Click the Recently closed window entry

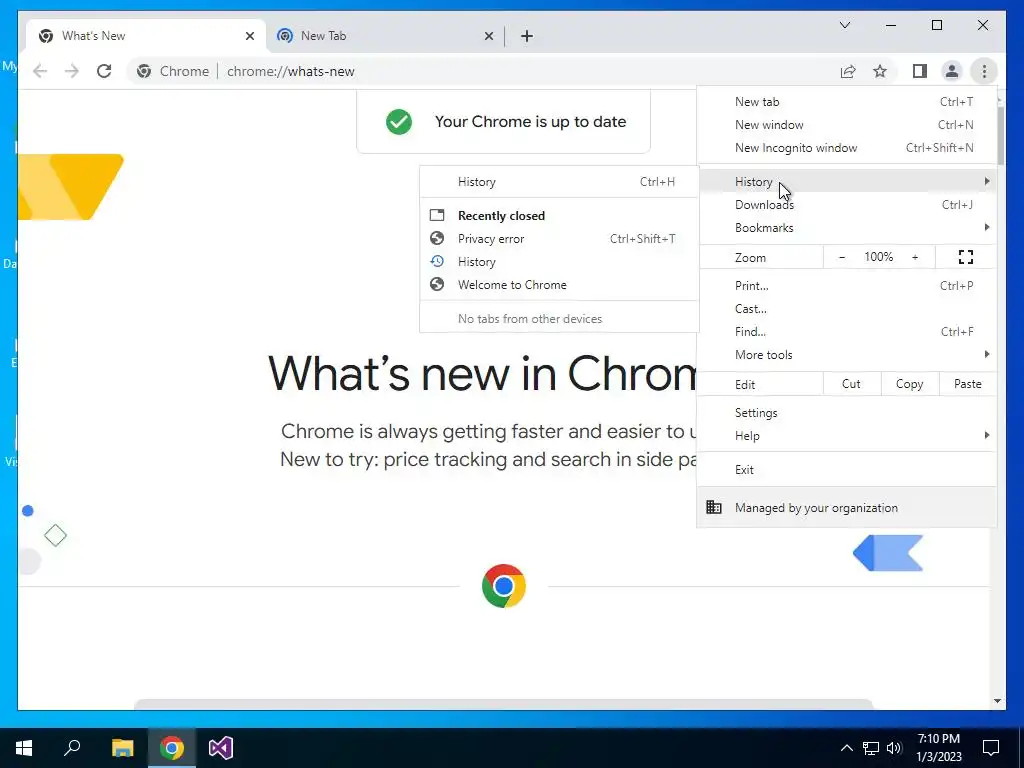pos(559,216)
